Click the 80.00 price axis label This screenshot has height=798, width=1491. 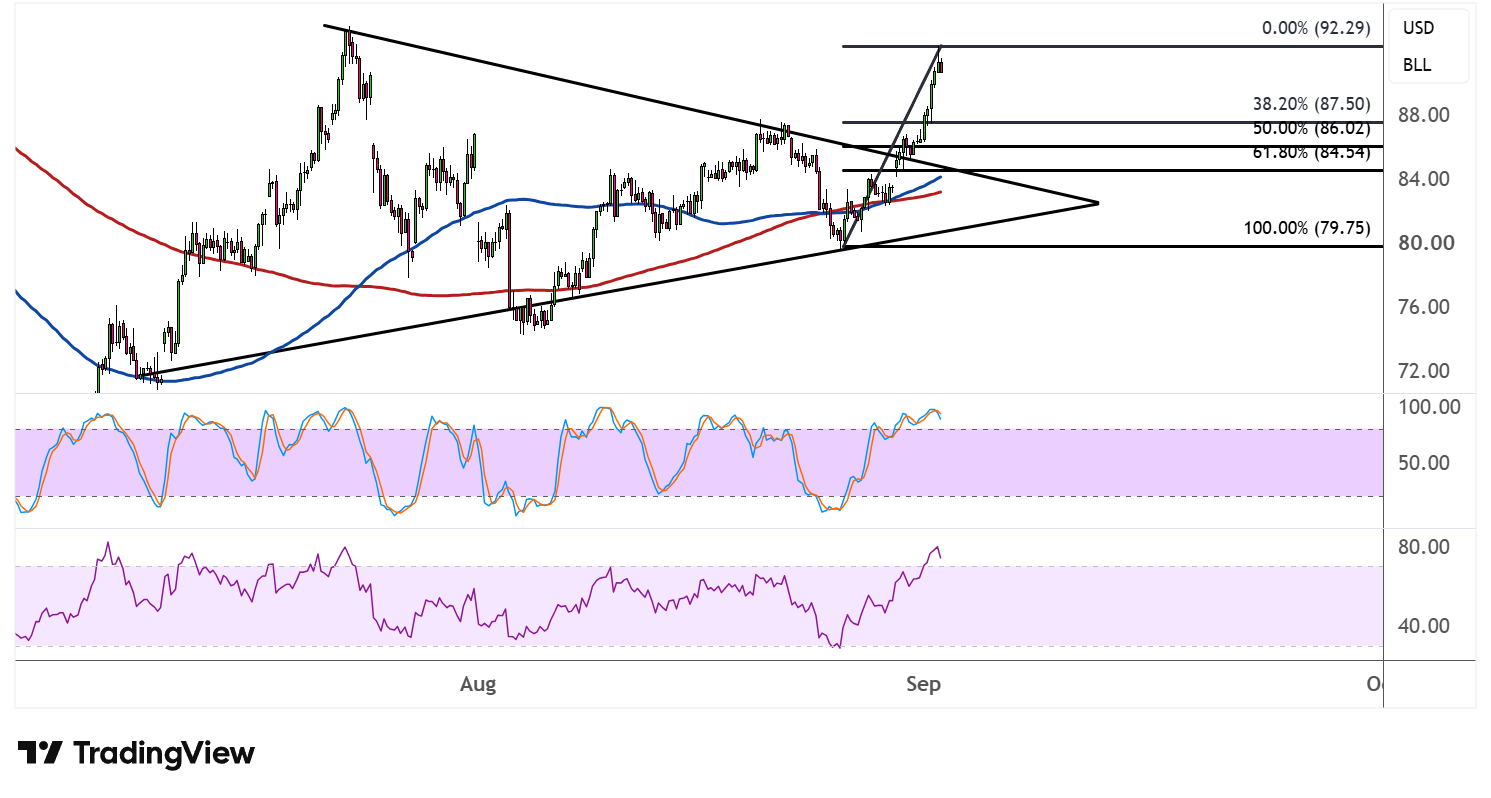(x=1425, y=243)
